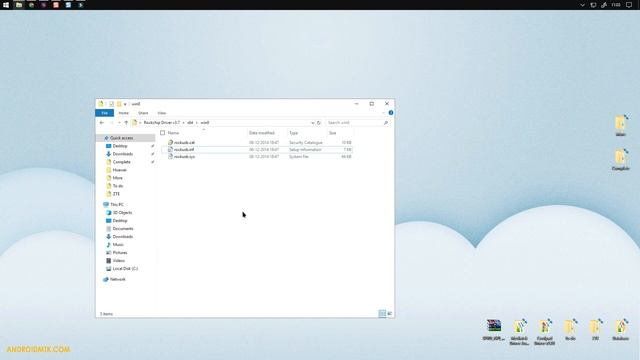640x360 pixels.
Task: Open 3D Objects under This PC
Action: pos(122,213)
